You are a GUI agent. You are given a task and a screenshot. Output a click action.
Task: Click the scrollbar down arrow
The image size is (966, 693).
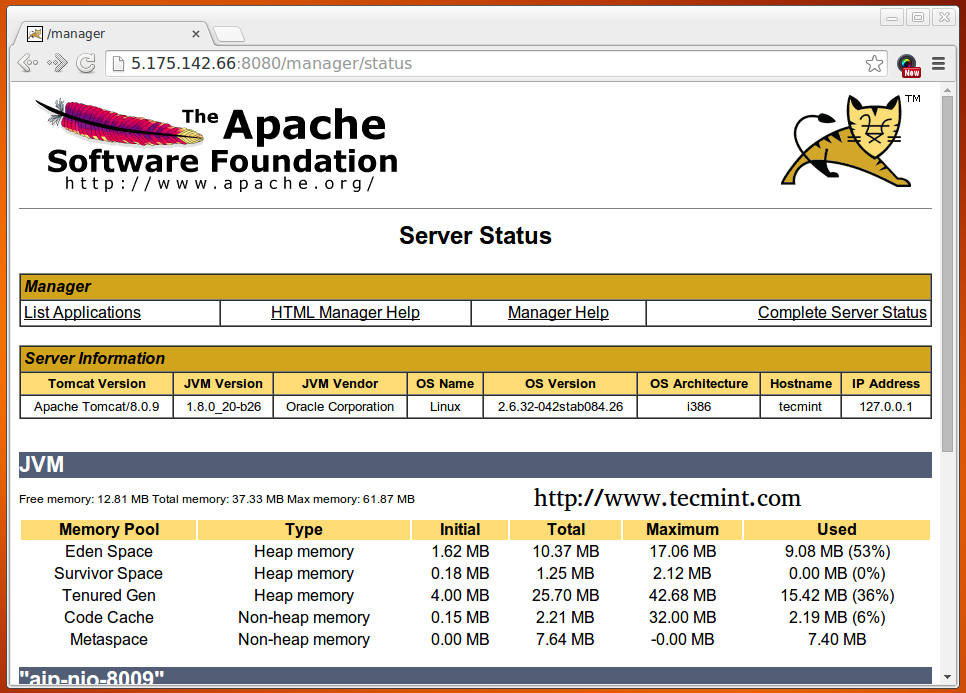coord(947,677)
